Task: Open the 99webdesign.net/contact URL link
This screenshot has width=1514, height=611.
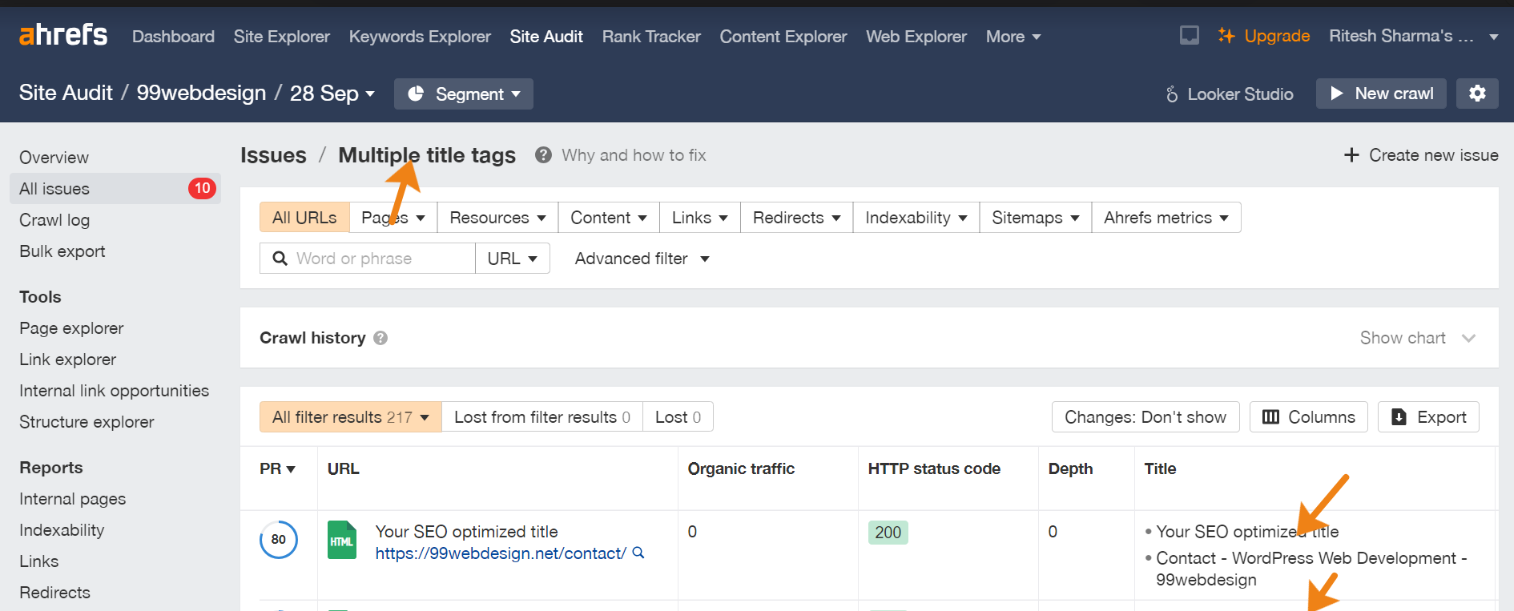Action: pos(500,553)
